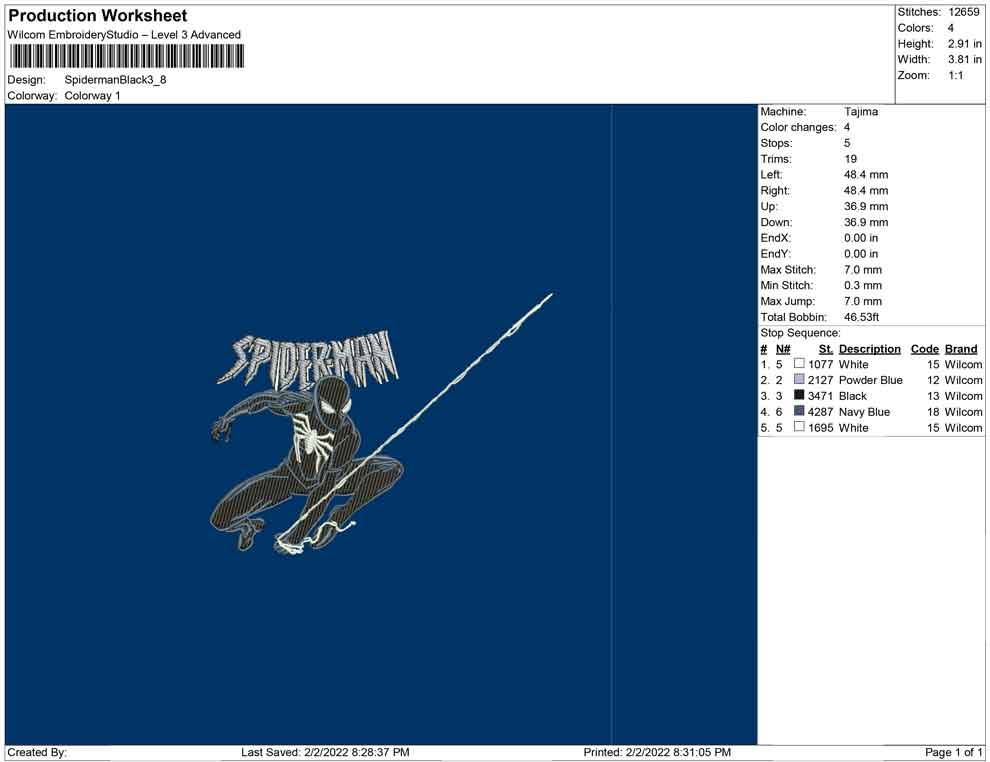
Task: Click the thread number '1695' in row 5
Action: click(x=820, y=427)
